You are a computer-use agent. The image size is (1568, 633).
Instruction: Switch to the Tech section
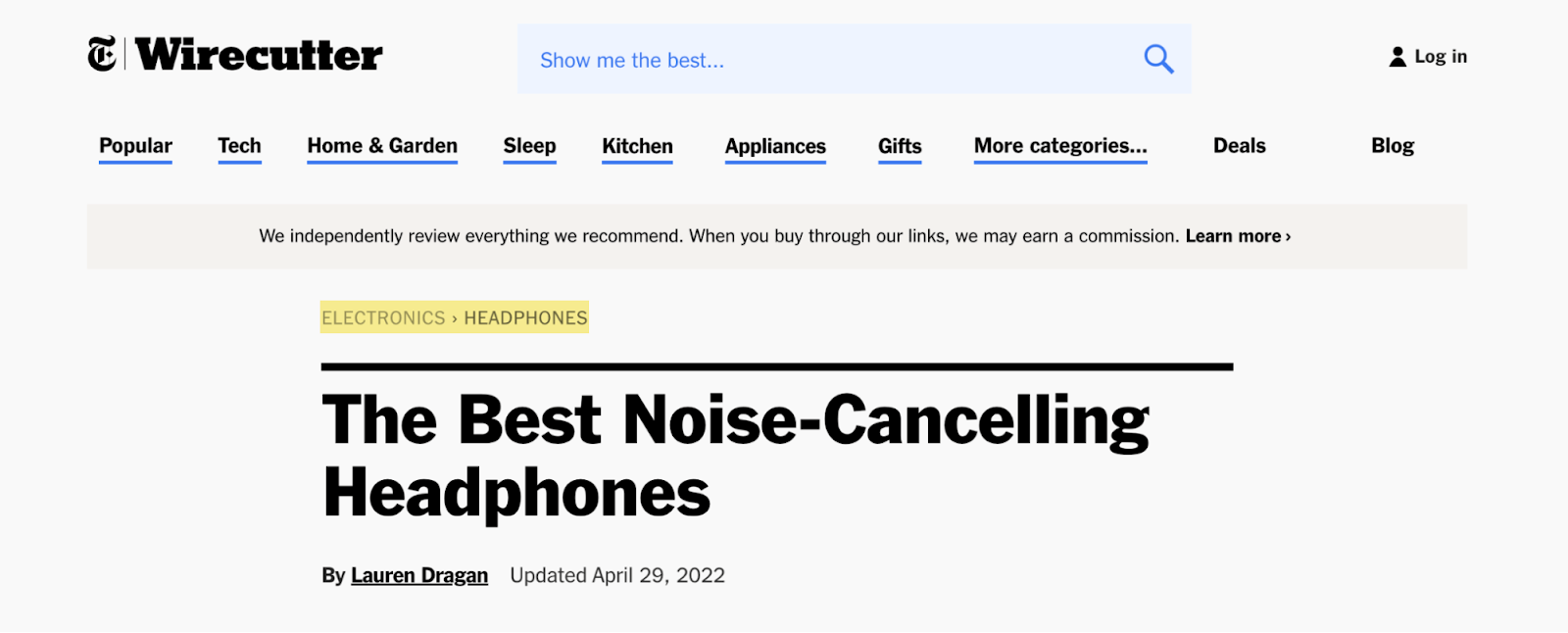(239, 145)
